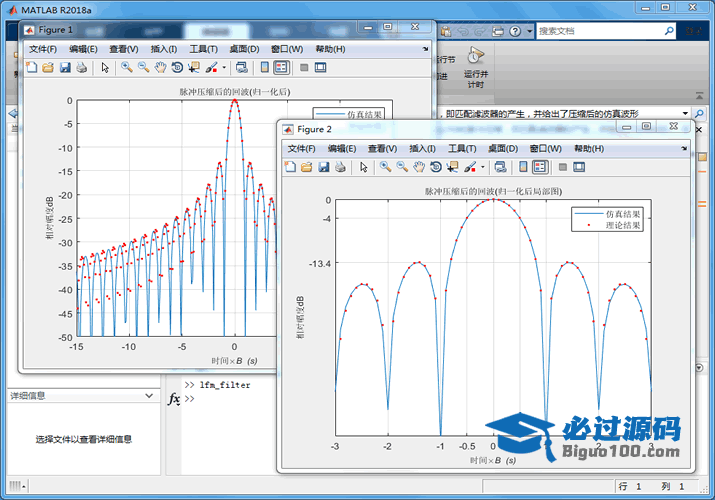Open the fx function browser in Command Window

pos(174,399)
